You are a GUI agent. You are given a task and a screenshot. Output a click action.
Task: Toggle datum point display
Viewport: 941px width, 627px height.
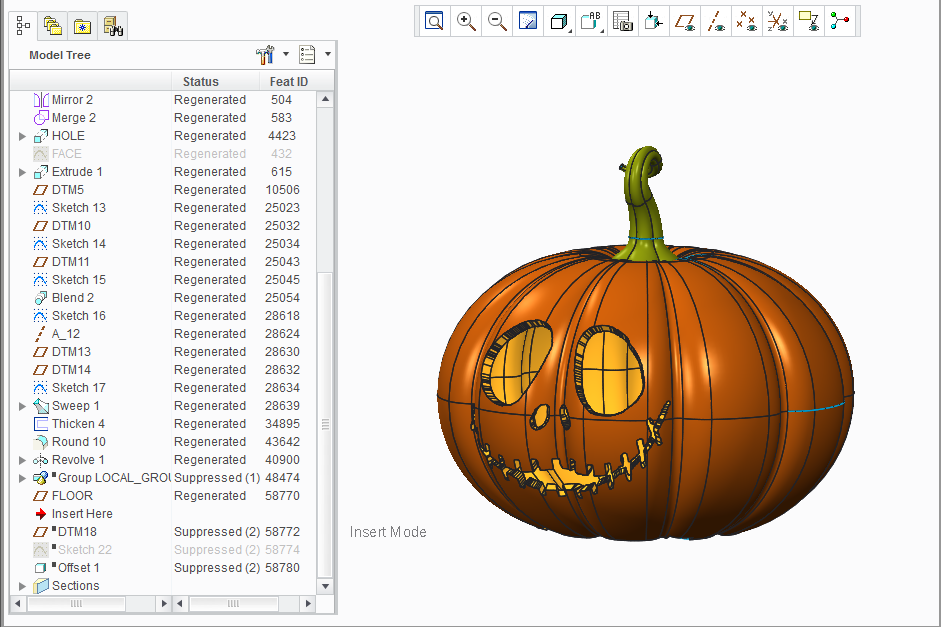coord(747,22)
